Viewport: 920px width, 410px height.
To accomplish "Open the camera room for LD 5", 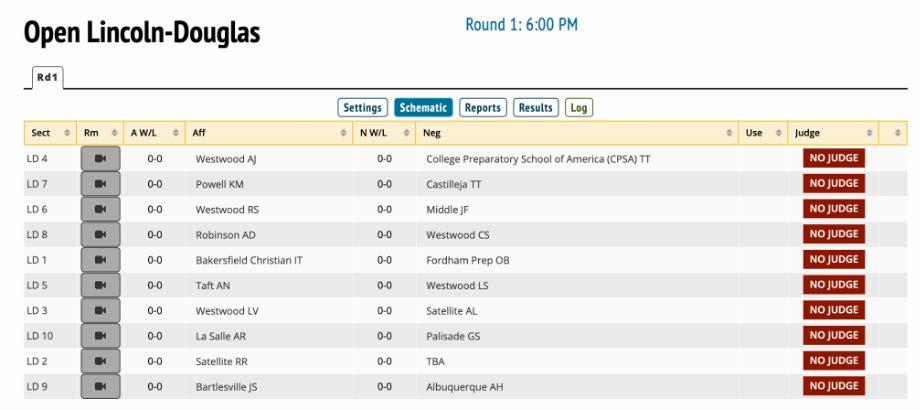I will pyautogui.click(x=100, y=283).
